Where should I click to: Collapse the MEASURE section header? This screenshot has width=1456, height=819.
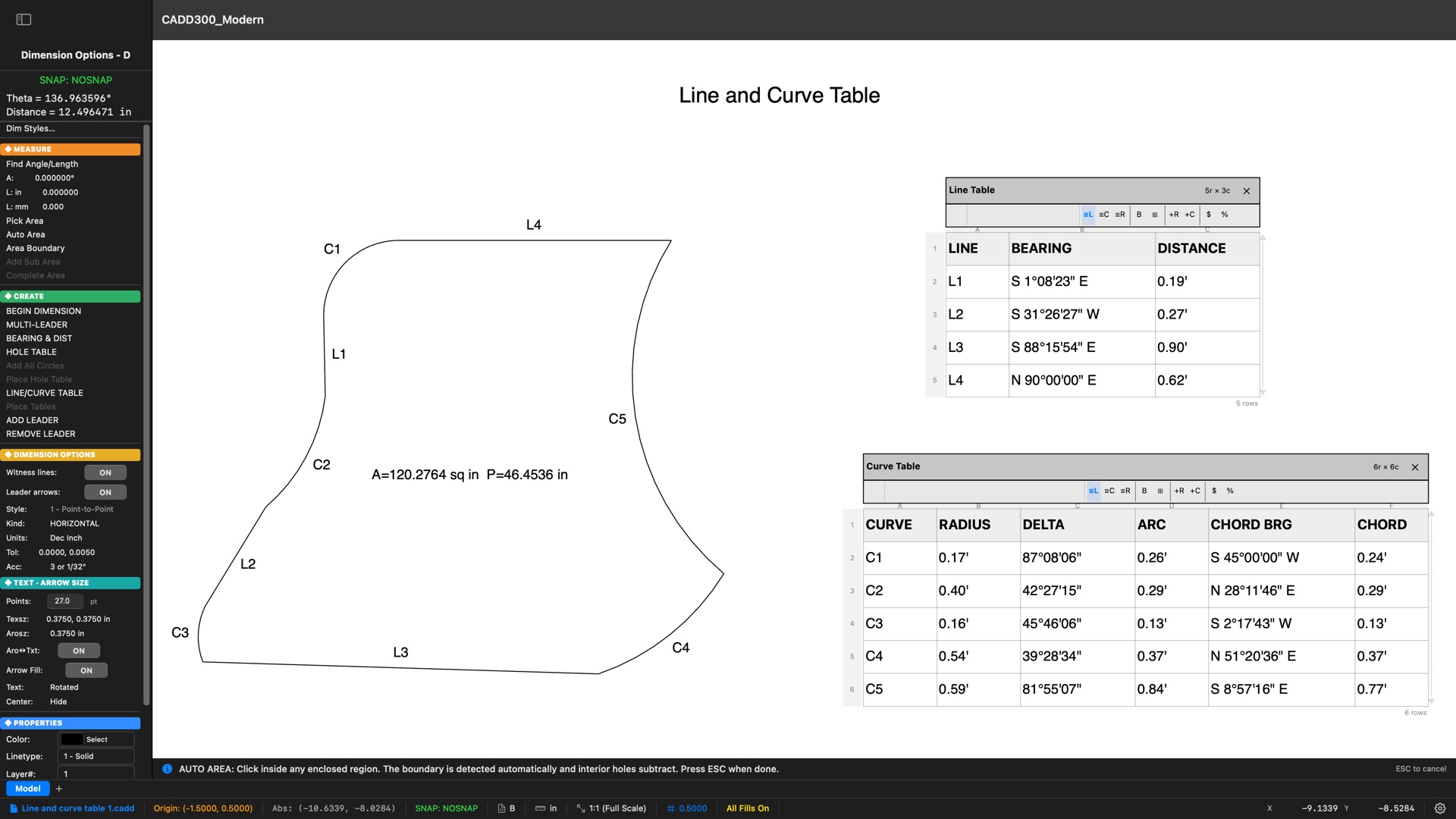(71, 149)
